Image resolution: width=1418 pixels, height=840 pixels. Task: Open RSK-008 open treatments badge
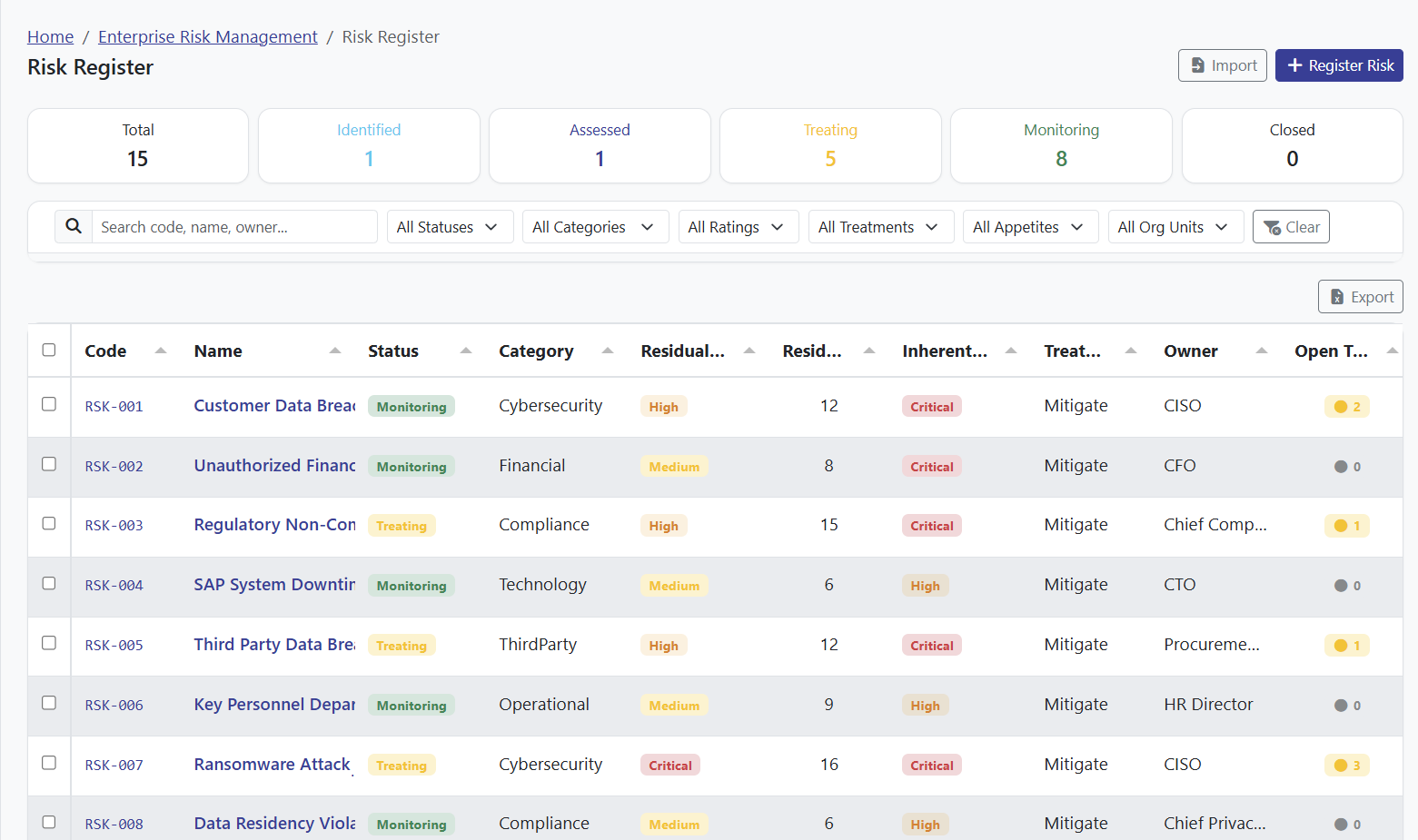(x=1347, y=825)
